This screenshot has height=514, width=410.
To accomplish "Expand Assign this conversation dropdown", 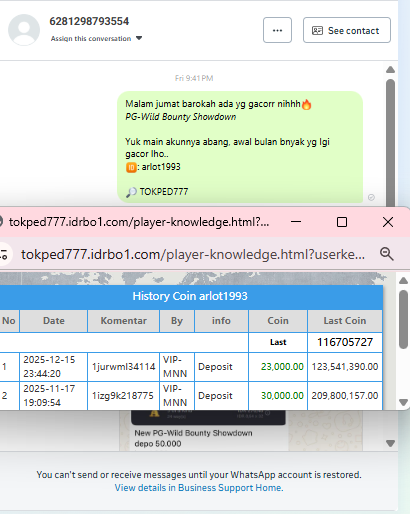I will coord(96,39).
